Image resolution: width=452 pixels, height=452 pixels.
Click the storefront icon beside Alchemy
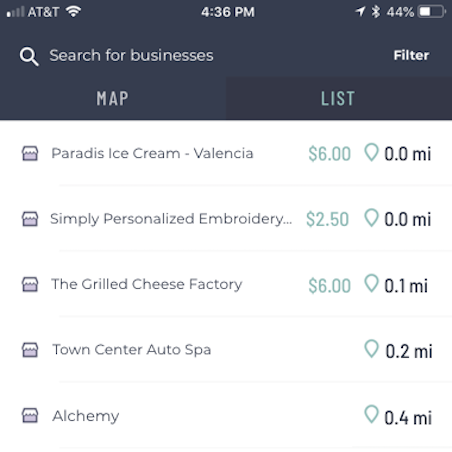coord(30,415)
